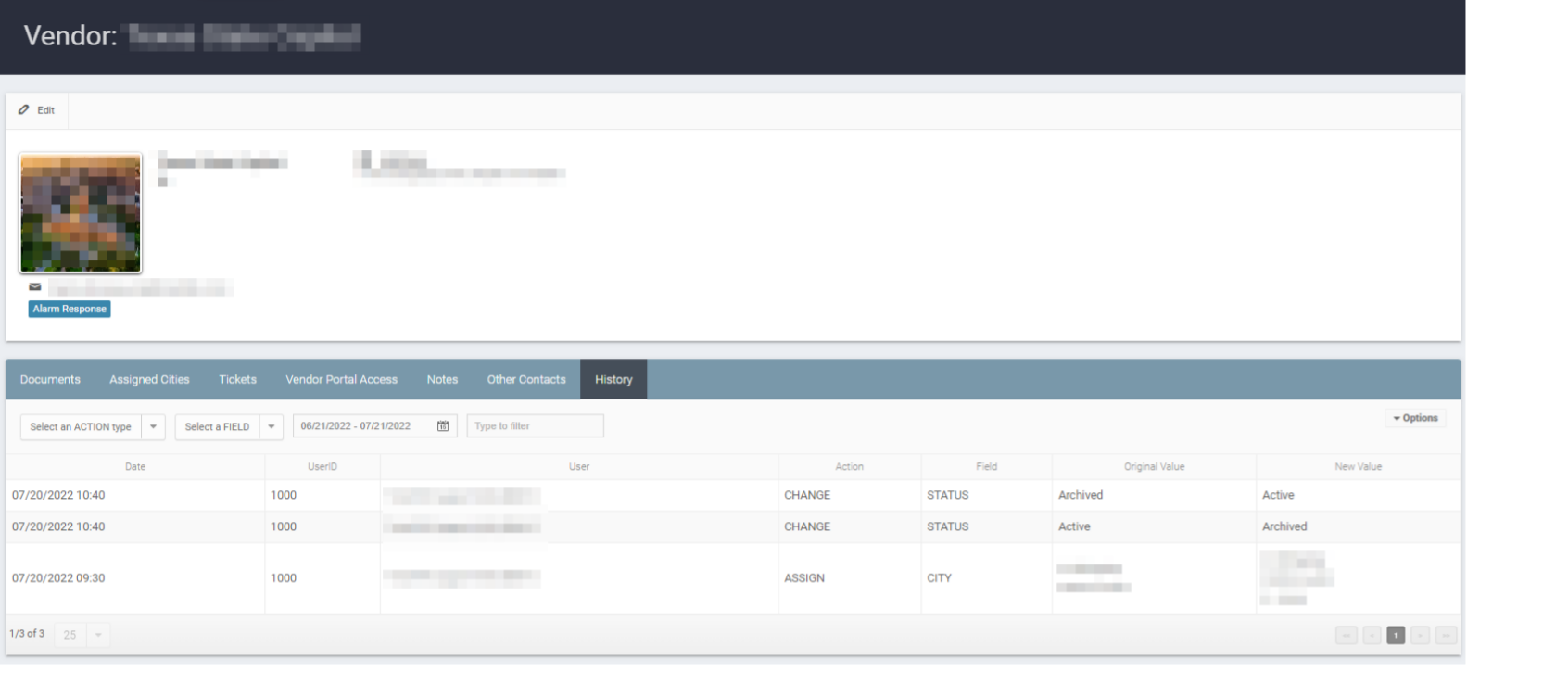
Task: Open the page size 25 dropdown
Action: (82, 635)
